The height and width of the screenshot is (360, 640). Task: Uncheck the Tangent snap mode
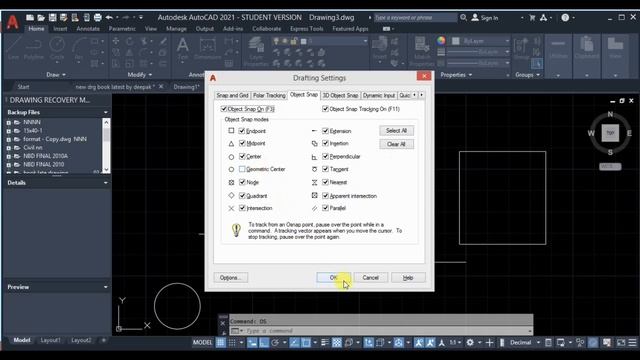(x=325, y=169)
